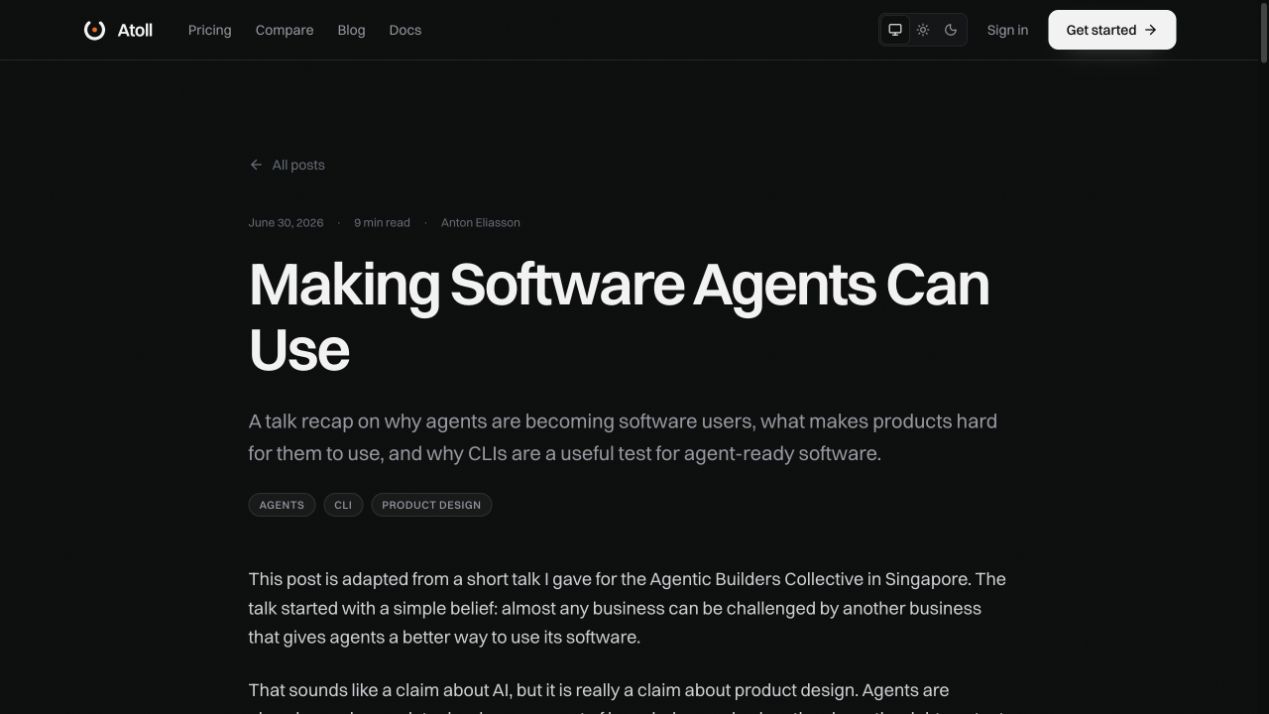Click the back arrow beside All posts

pos(256,165)
